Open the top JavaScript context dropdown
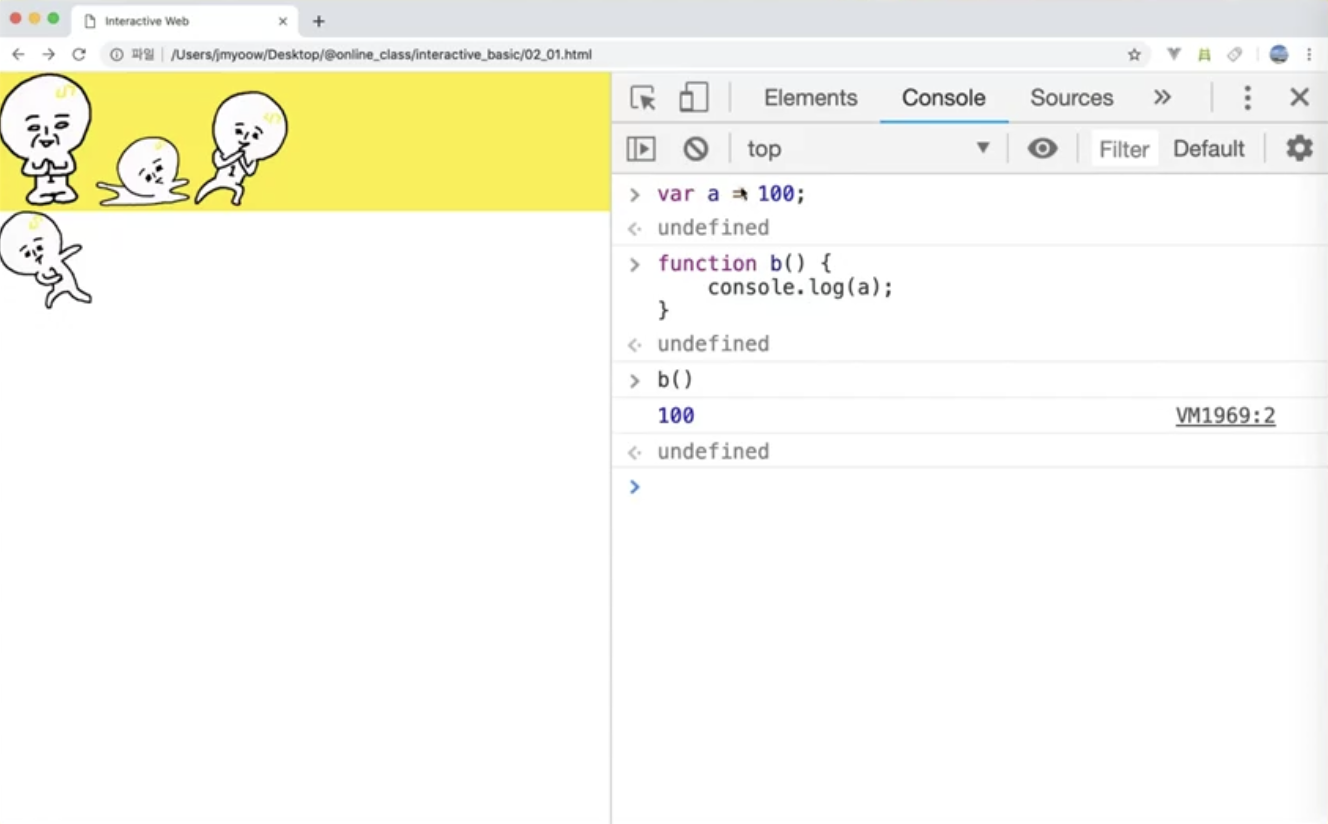 click(868, 149)
